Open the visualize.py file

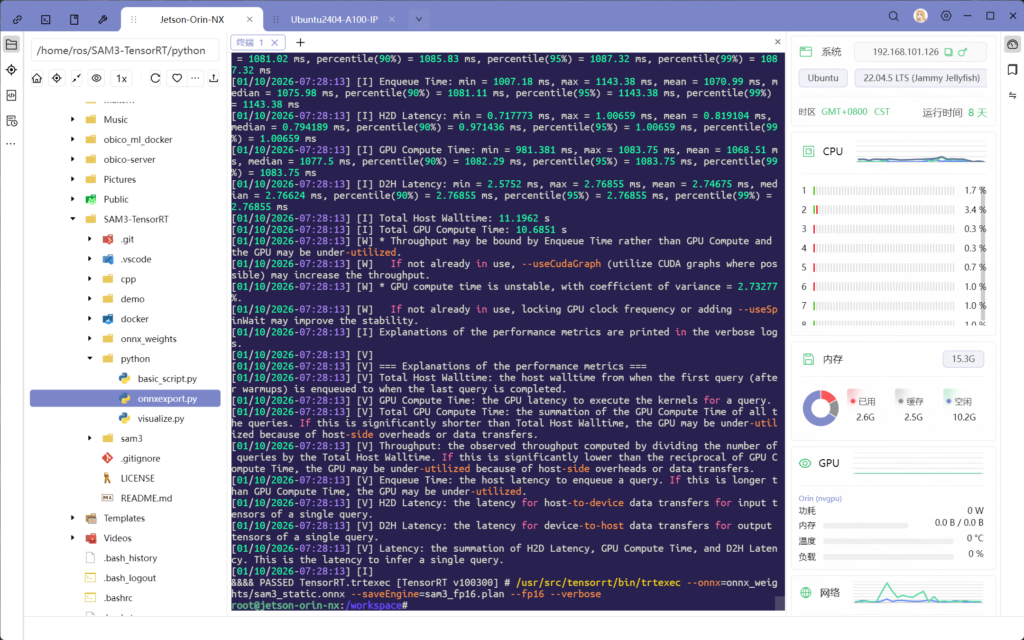click(x=160, y=418)
